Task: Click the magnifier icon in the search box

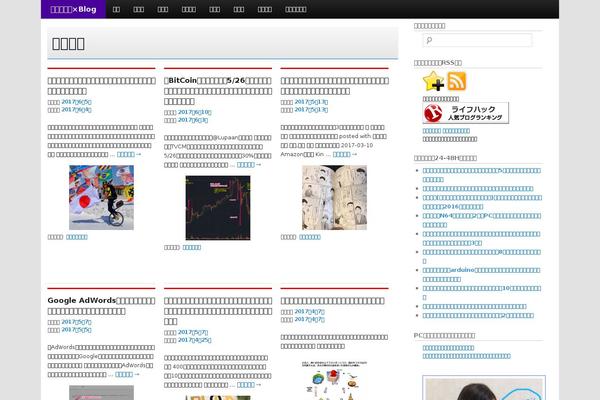Action: [429, 40]
